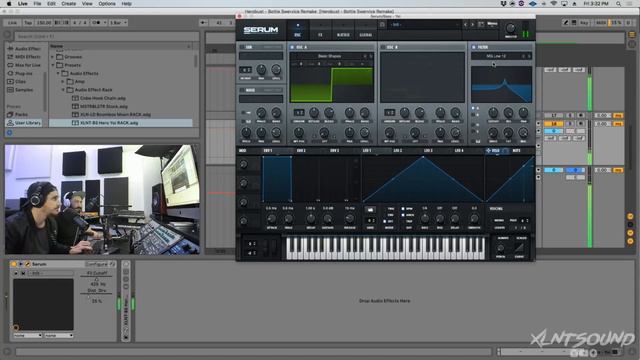Click the Tap tempo button
Image resolution: width=640 pixels, height=360 pixels.
coord(28,23)
